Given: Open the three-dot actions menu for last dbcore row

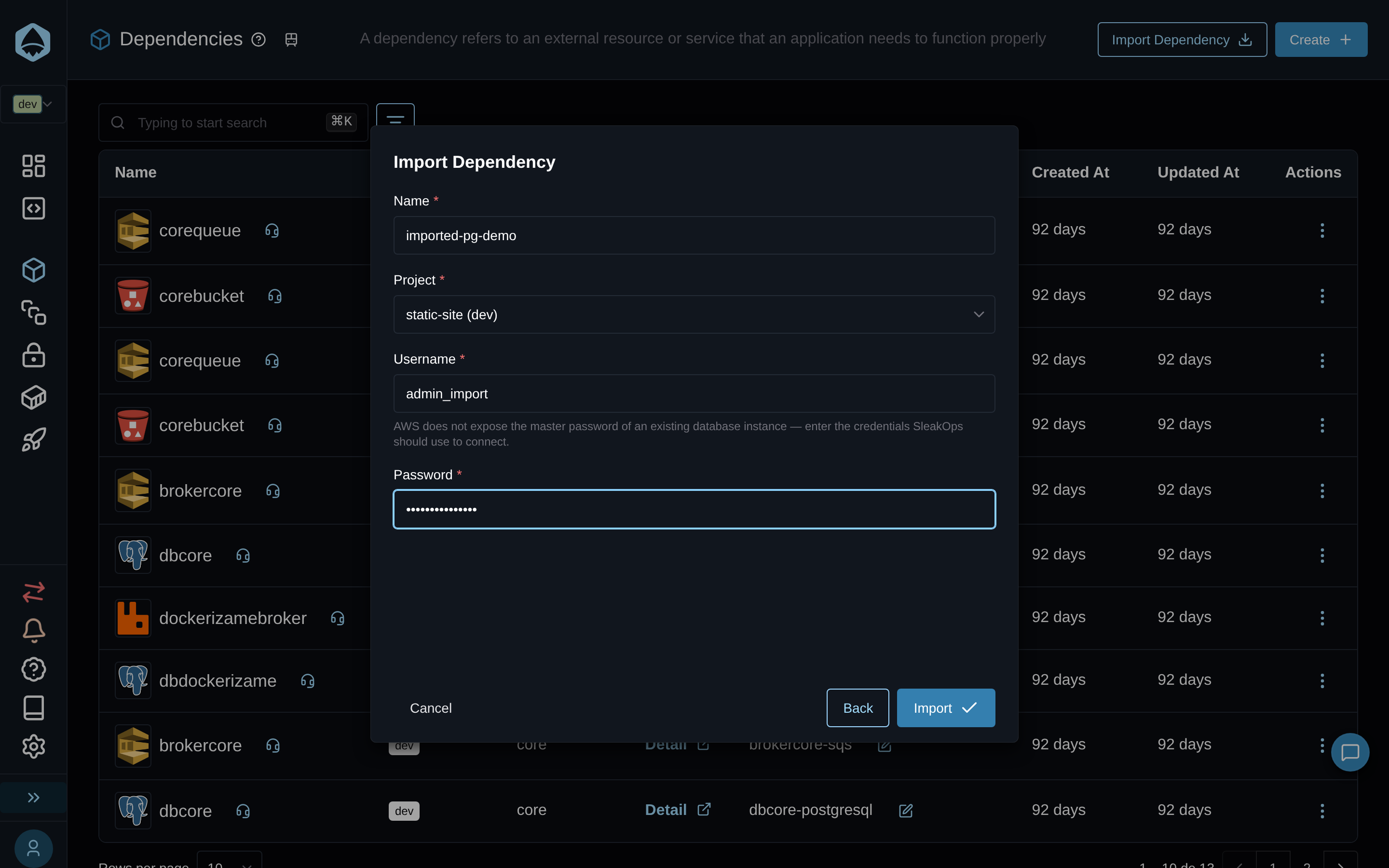Looking at the screenshot, I should (1322, 811).
